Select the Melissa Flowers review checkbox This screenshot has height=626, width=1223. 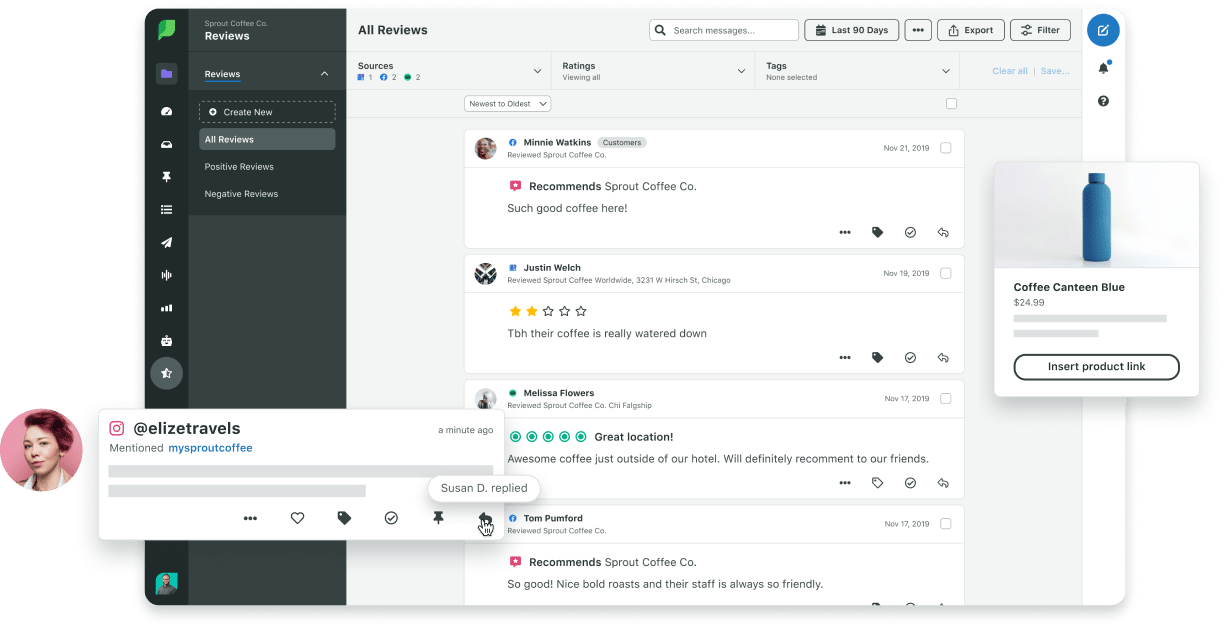(x=946, y=398)
